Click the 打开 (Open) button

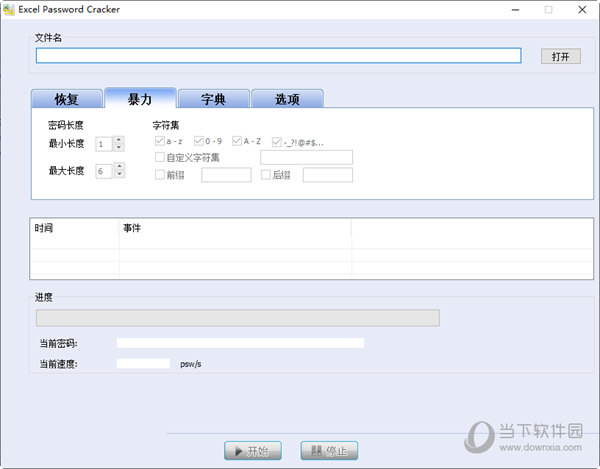(x=561, y=56)
